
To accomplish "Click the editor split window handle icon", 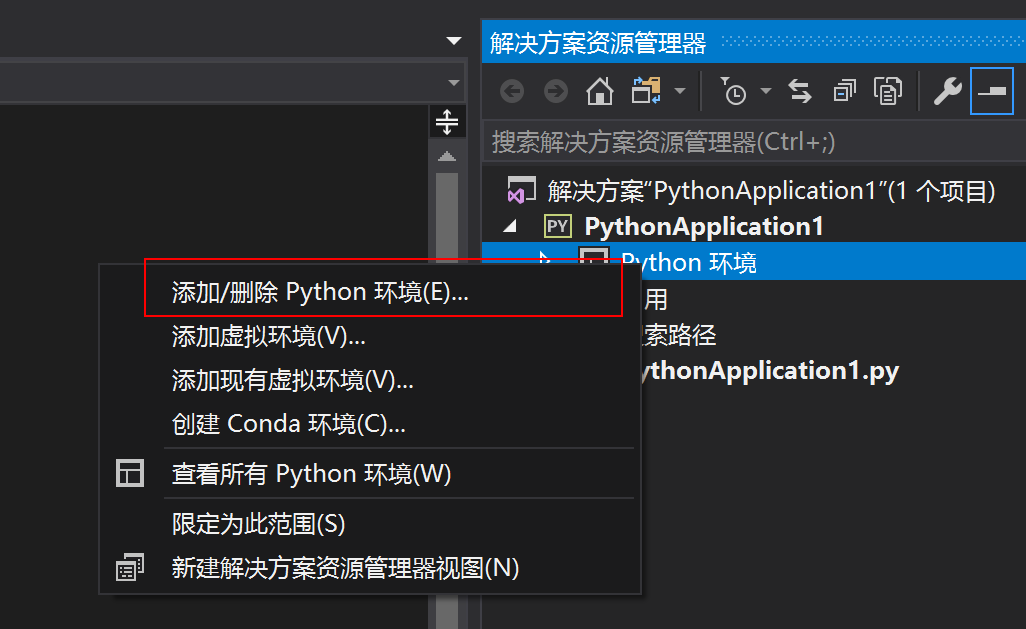I will [447, 122].
